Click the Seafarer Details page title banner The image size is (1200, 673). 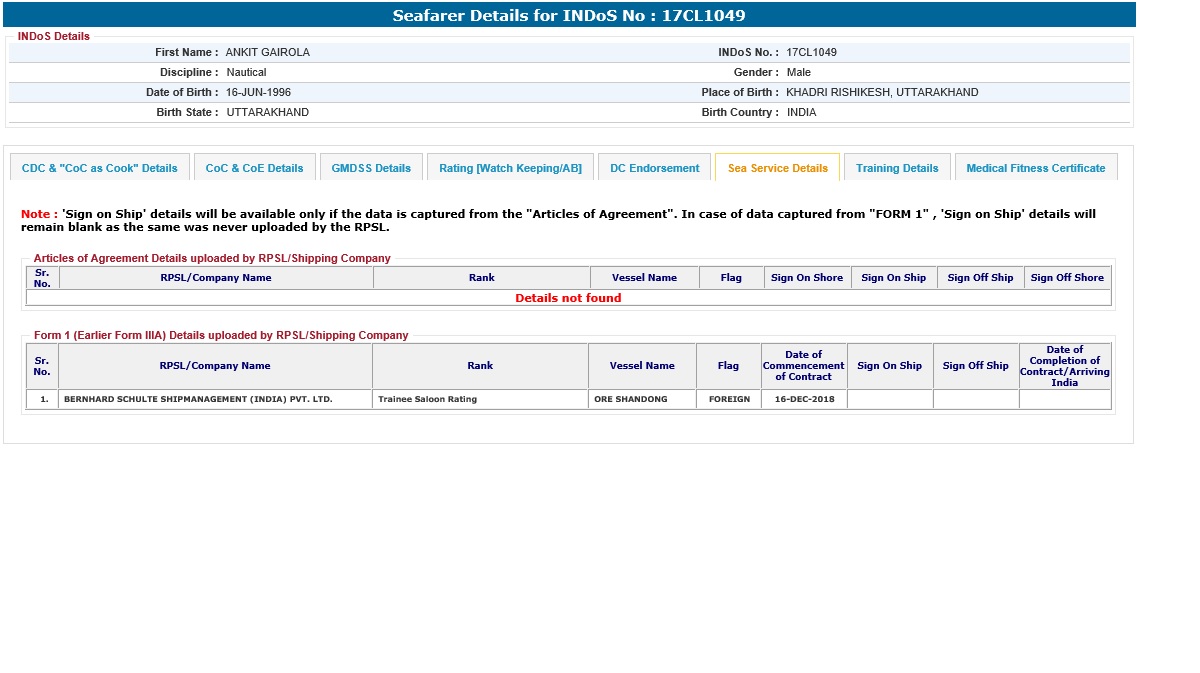point(568,15)
